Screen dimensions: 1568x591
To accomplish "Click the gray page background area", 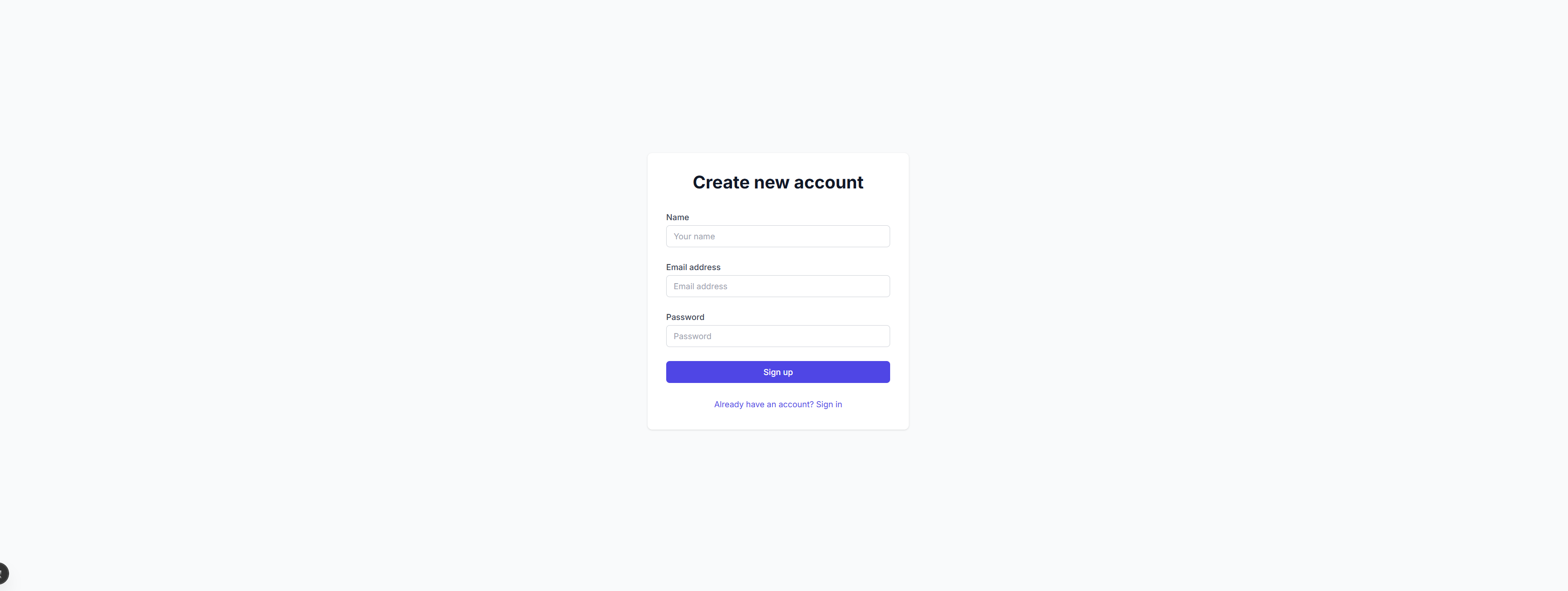I will point(304,292).
